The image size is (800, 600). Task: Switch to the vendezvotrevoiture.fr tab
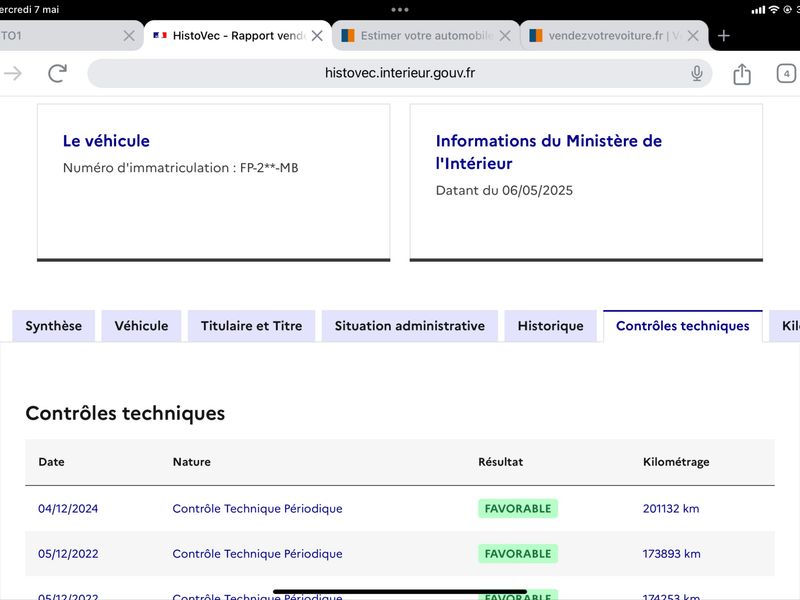614,36
